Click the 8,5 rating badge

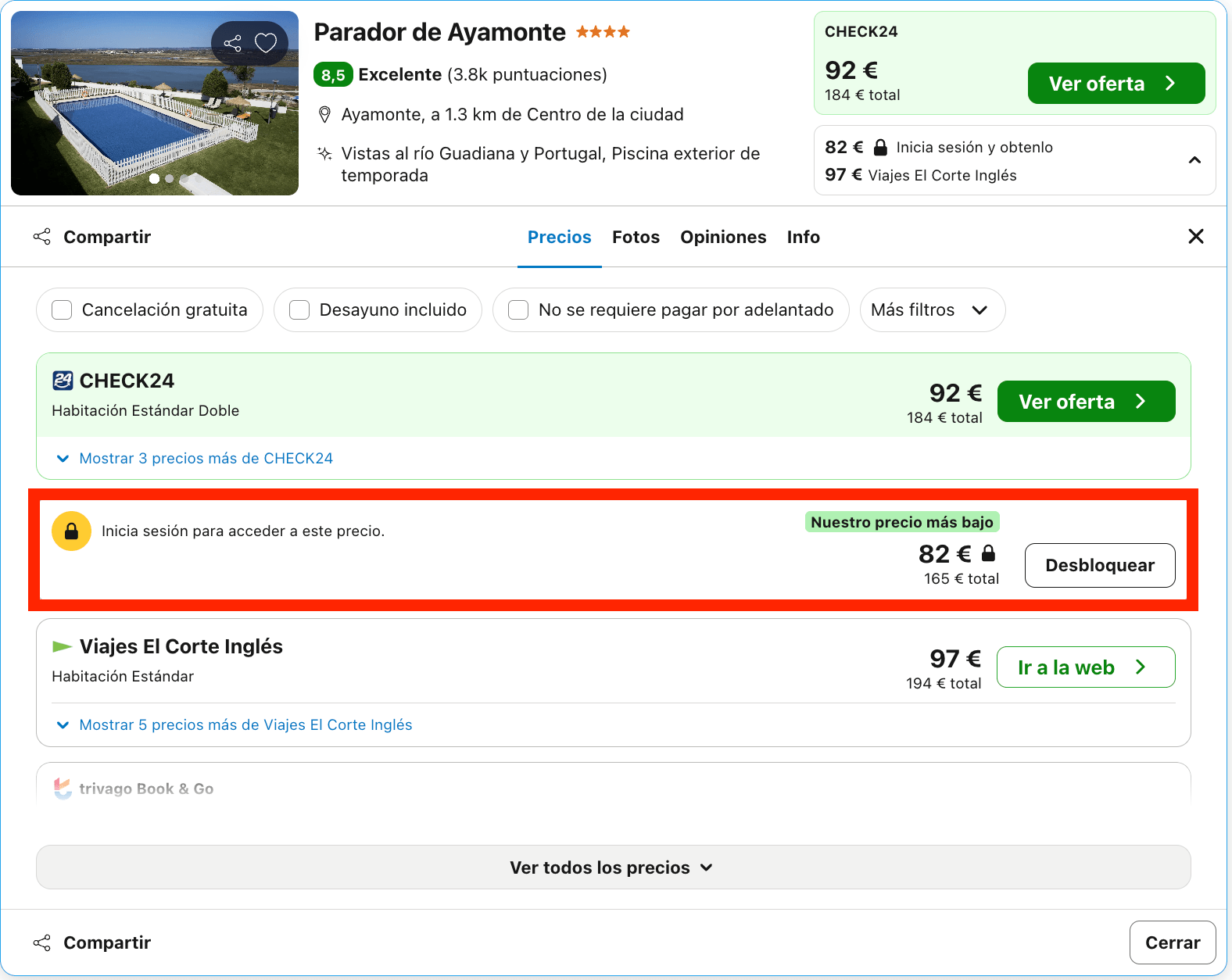tap(333, 75)
